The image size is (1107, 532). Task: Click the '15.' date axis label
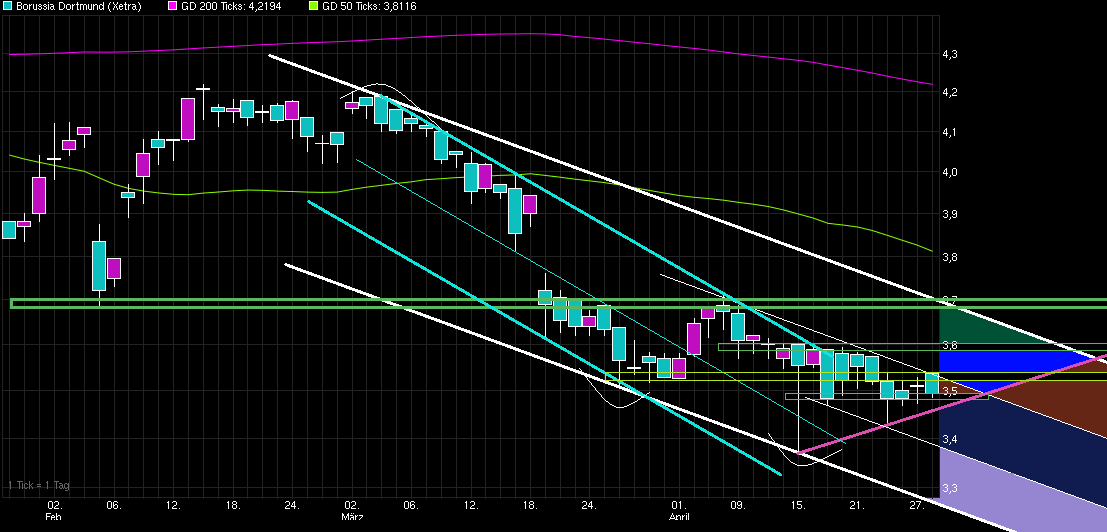pyautogui.click(x=798, y=506)
